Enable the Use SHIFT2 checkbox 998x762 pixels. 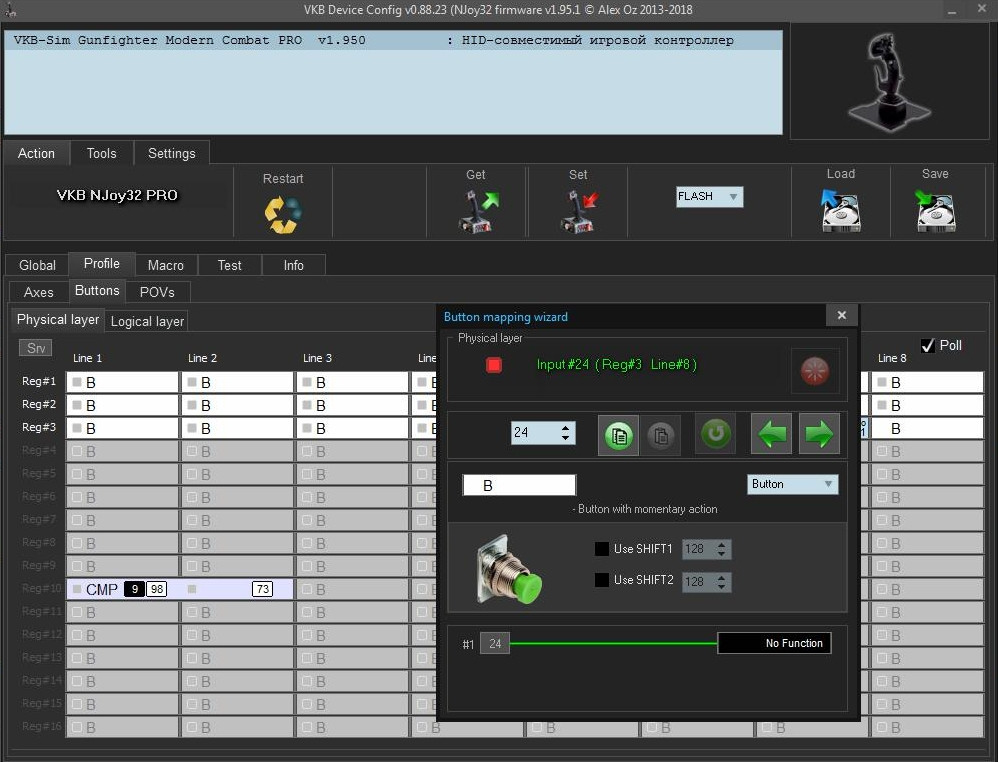point(601,580)
